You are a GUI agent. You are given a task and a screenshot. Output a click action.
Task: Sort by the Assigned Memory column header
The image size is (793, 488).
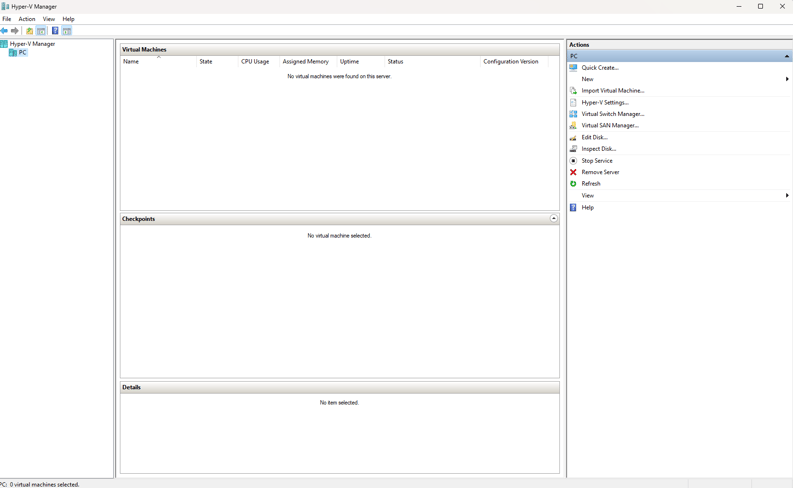[308, 62]
